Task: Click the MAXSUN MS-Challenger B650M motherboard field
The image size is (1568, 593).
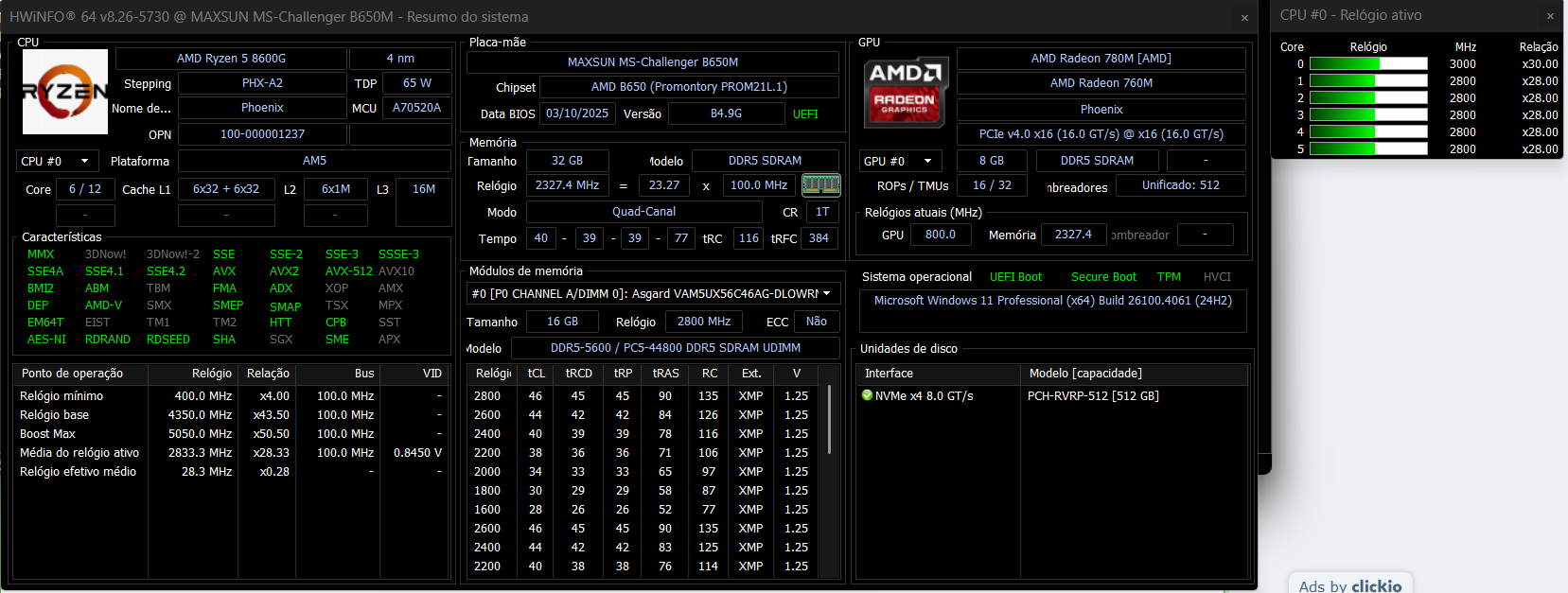Action: pos(653,62)
